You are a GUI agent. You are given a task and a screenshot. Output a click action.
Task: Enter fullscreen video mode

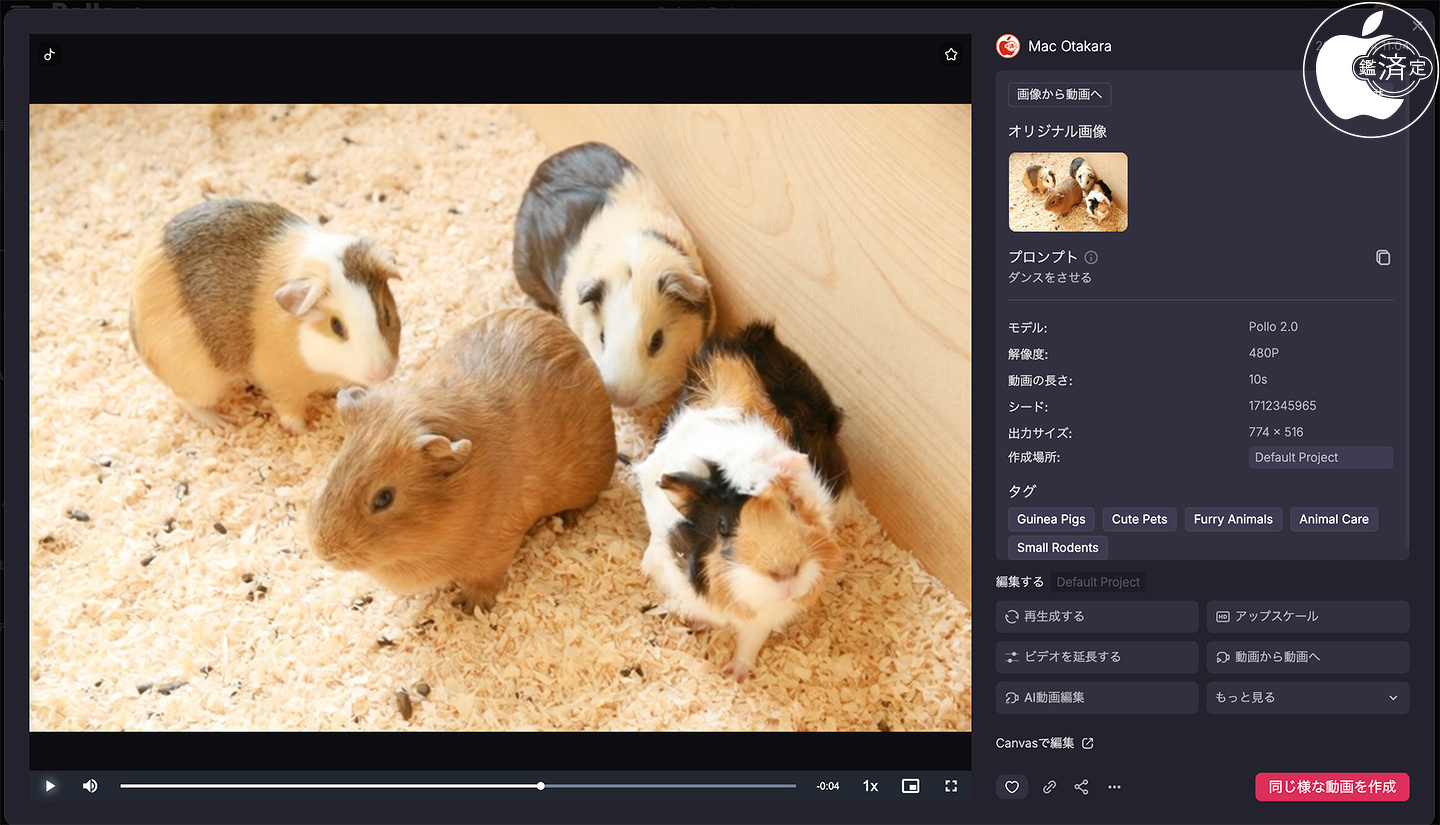(951, 786)
